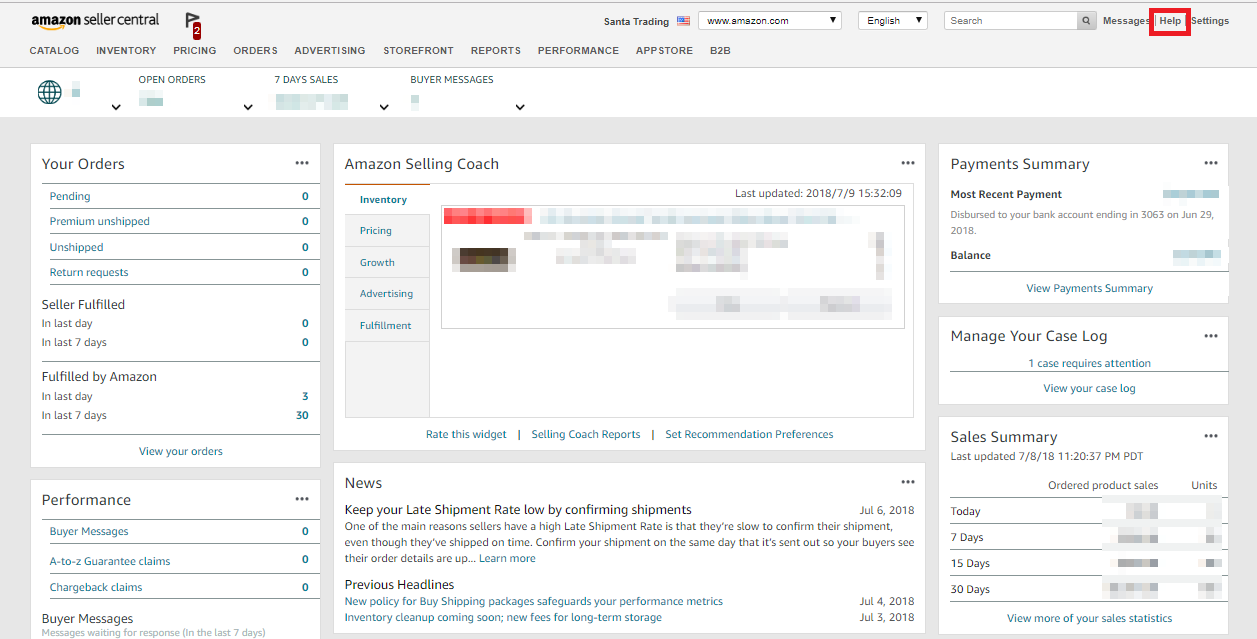Open the www.amazon.com marketplace dropdown
The height and width of the screenshot is (639, 1257).
tap(770, 21)
